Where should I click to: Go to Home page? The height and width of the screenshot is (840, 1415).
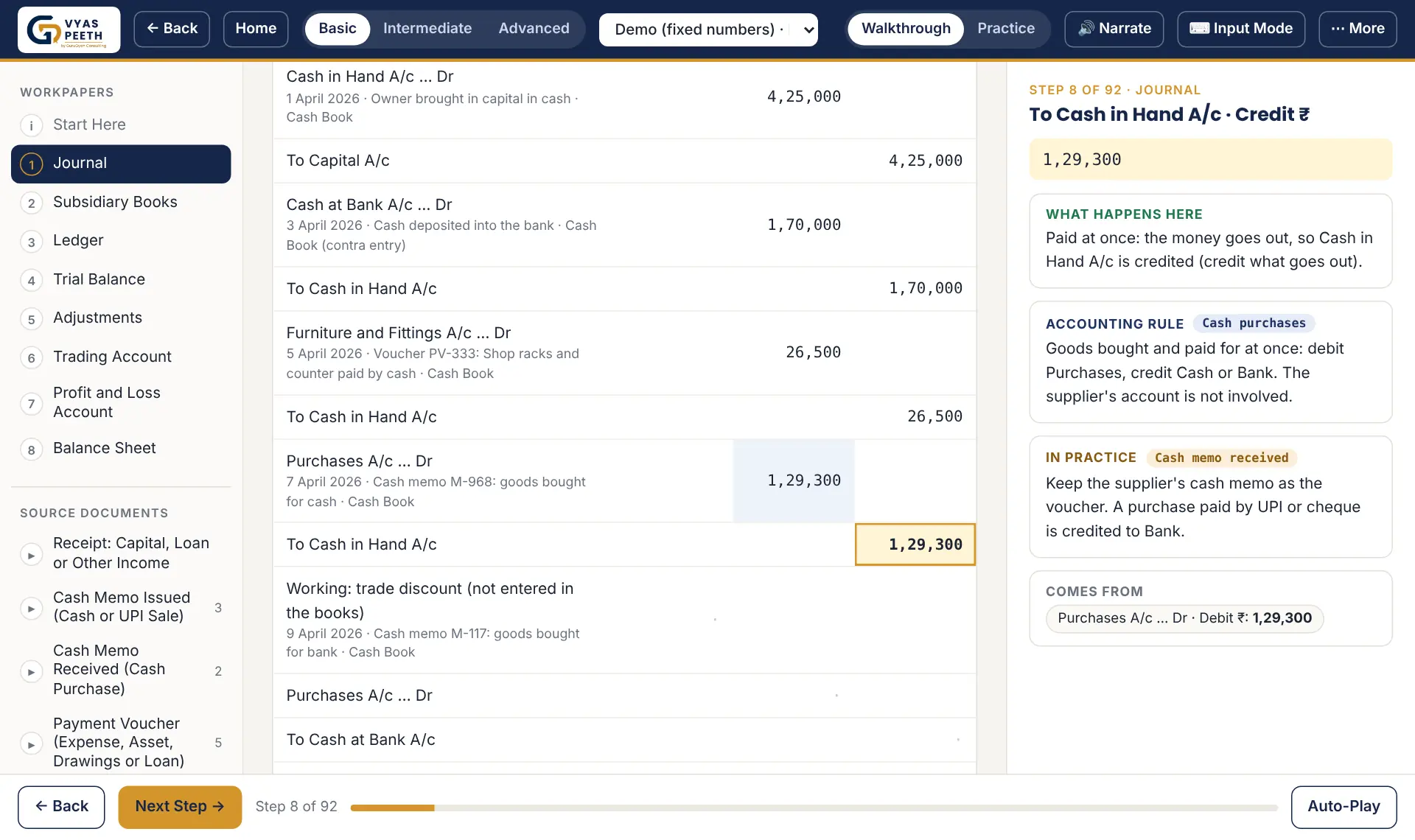(x=256, y=29)
